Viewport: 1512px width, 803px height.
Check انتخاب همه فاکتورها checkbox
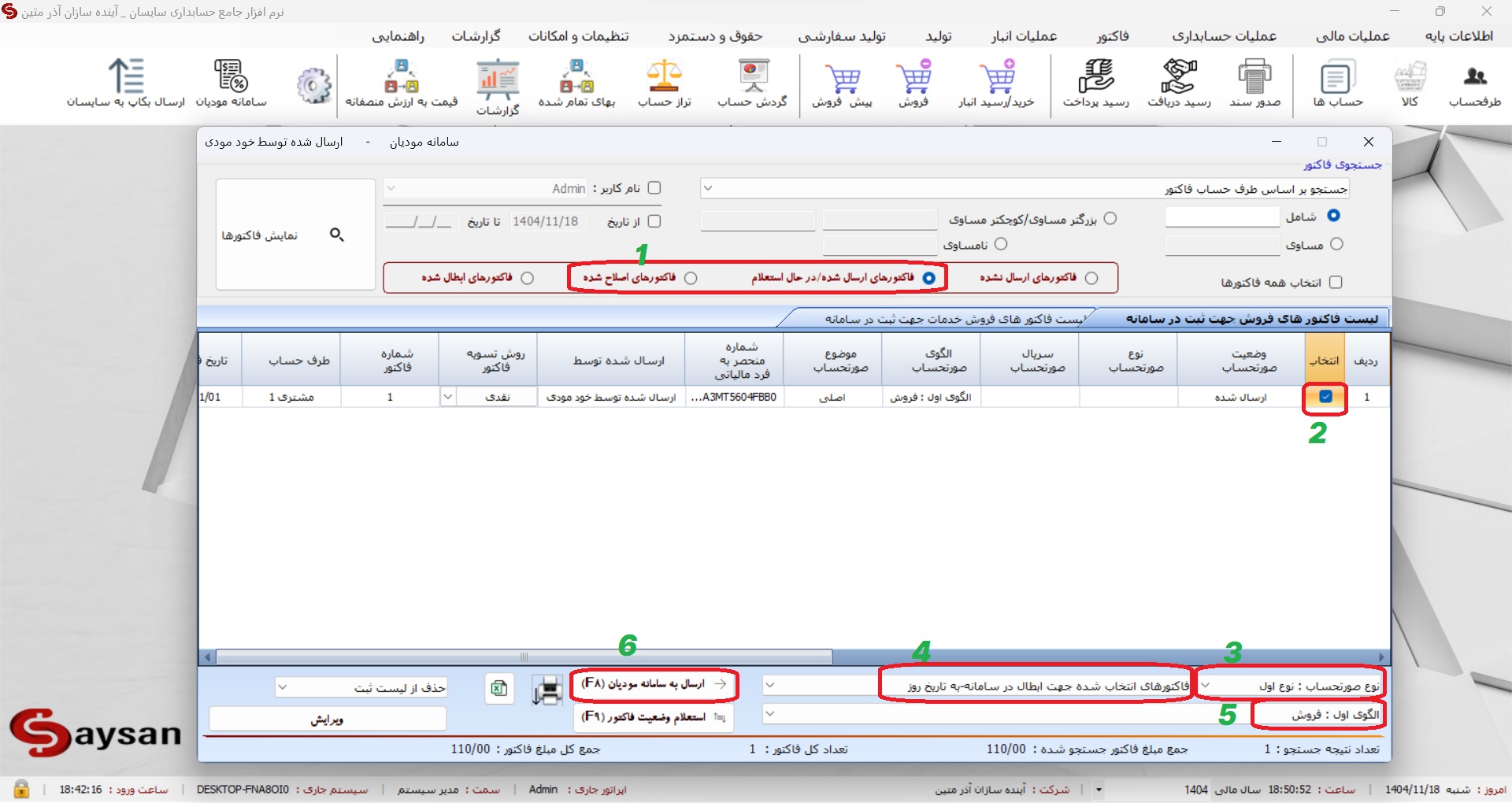click(x=1336, y=283)
